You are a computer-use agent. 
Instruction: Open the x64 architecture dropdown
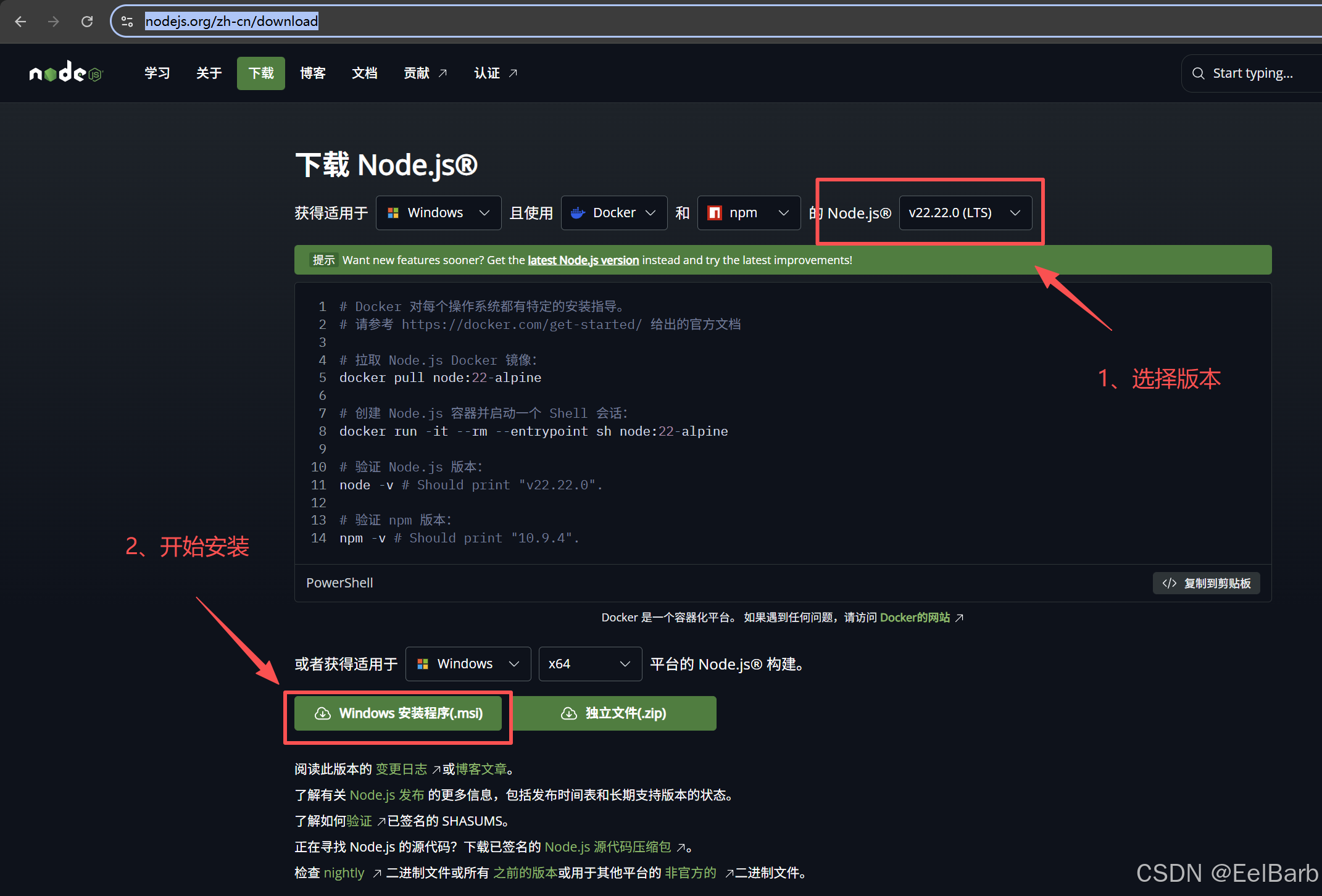pyautogui.click(x=589, y=664)
